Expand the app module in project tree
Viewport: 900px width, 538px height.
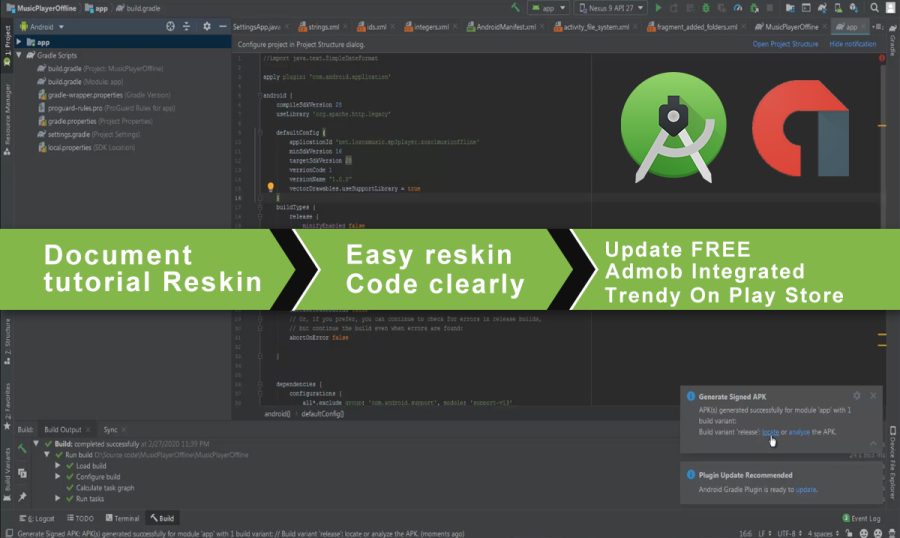tap(19, 42)
